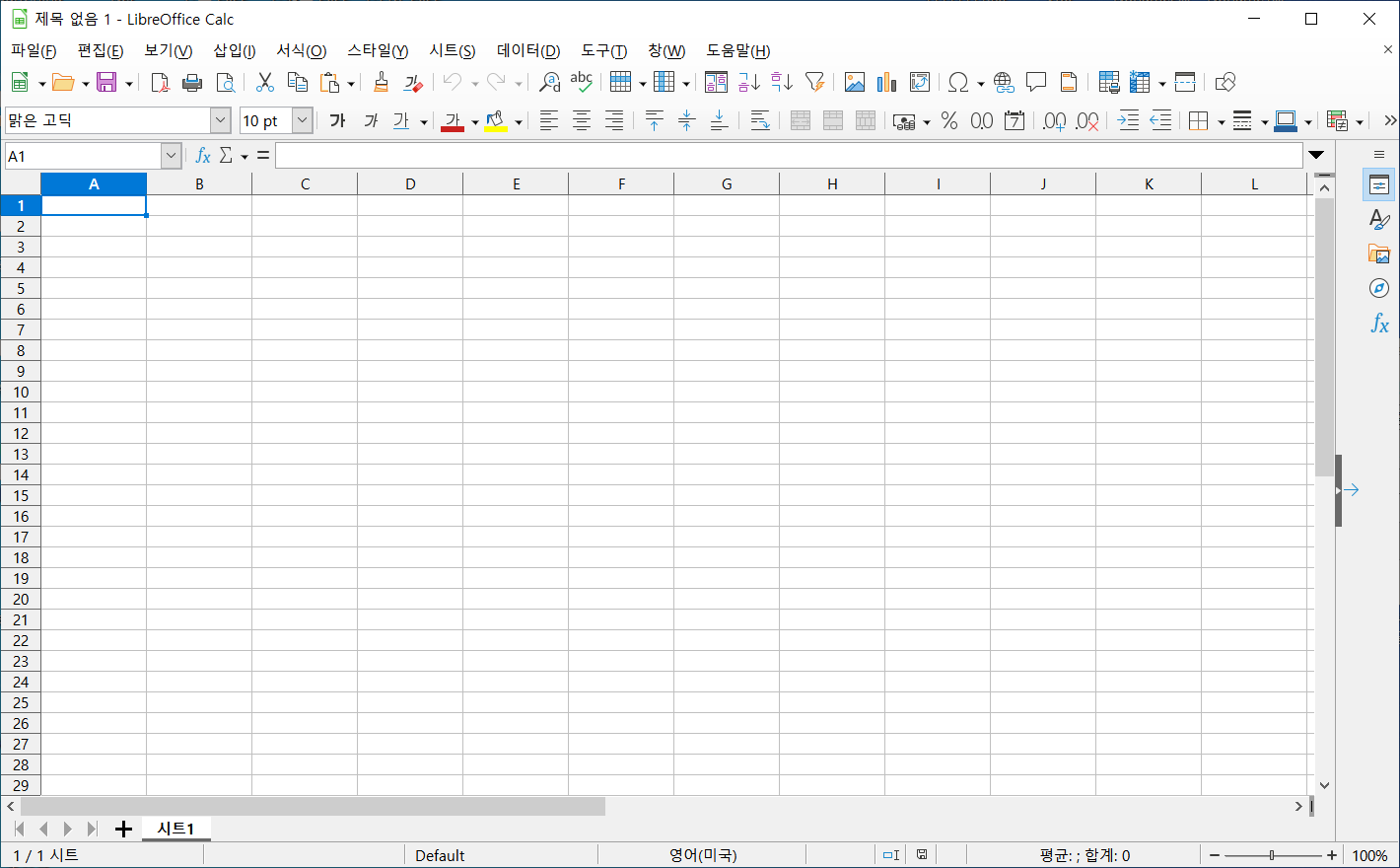1400x868 pixels.
Task: Open font size dropdown list
Action: coord(303,120)
